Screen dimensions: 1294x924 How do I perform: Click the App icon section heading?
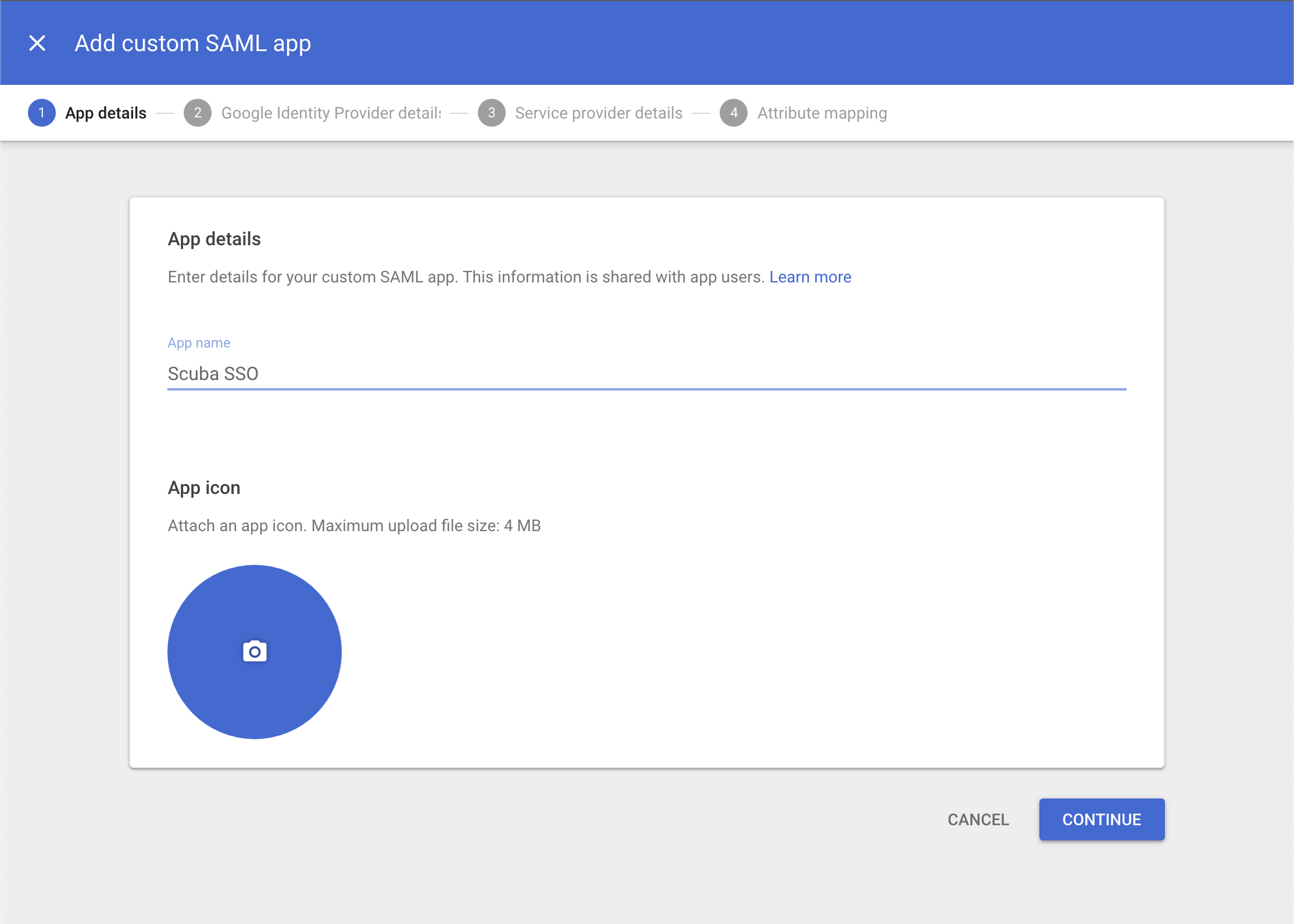coord(204,488)
